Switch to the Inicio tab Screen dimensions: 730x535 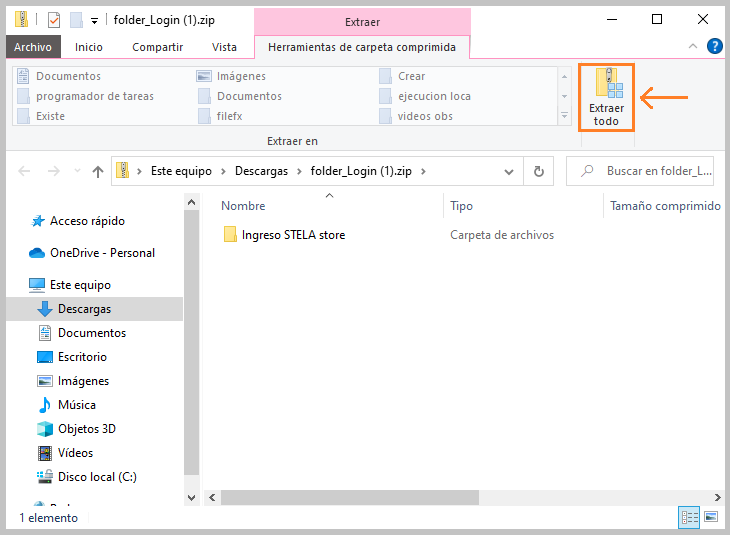point(88,47)
